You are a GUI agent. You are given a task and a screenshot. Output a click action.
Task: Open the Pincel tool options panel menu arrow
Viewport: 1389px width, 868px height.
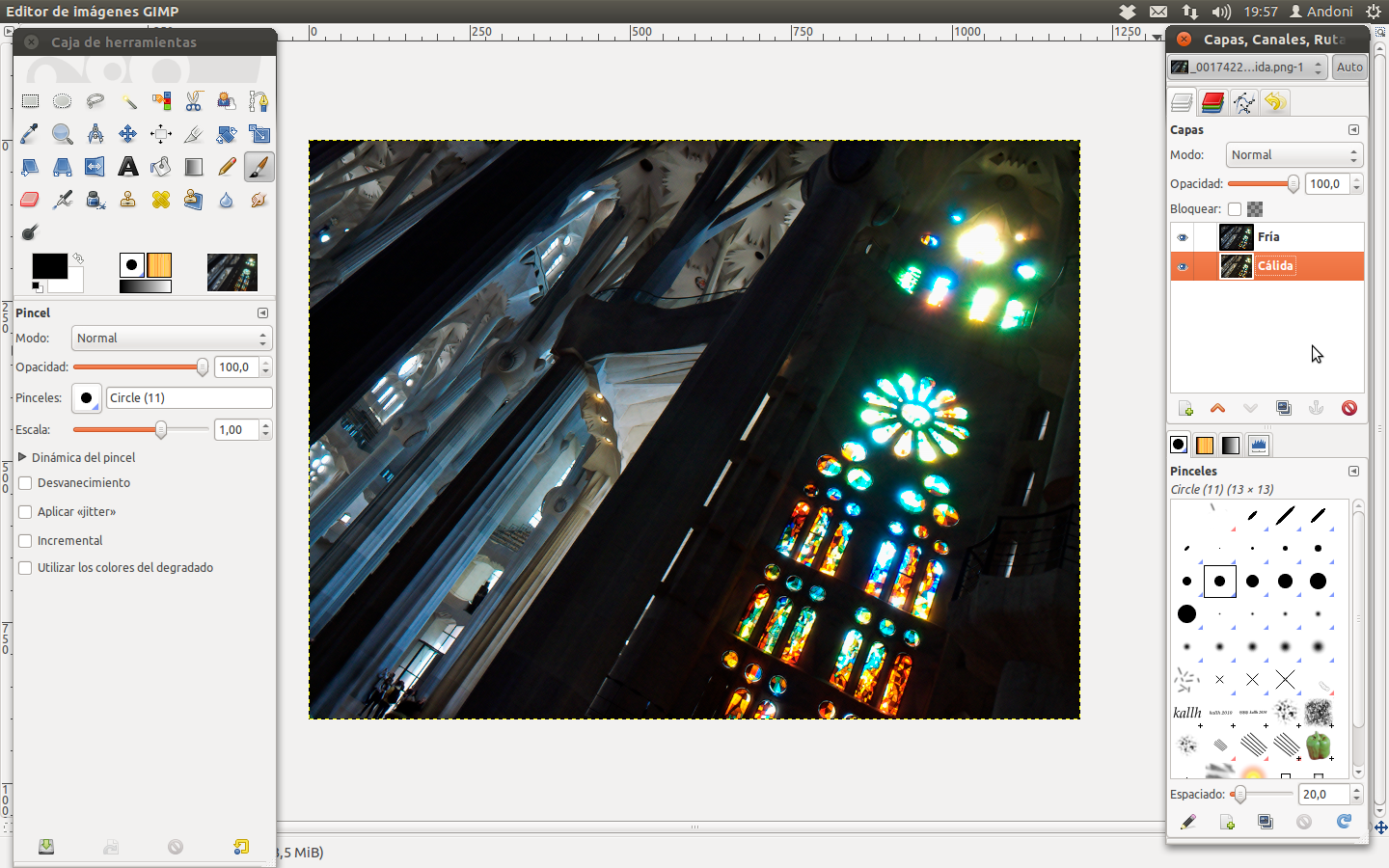(262, 313)
